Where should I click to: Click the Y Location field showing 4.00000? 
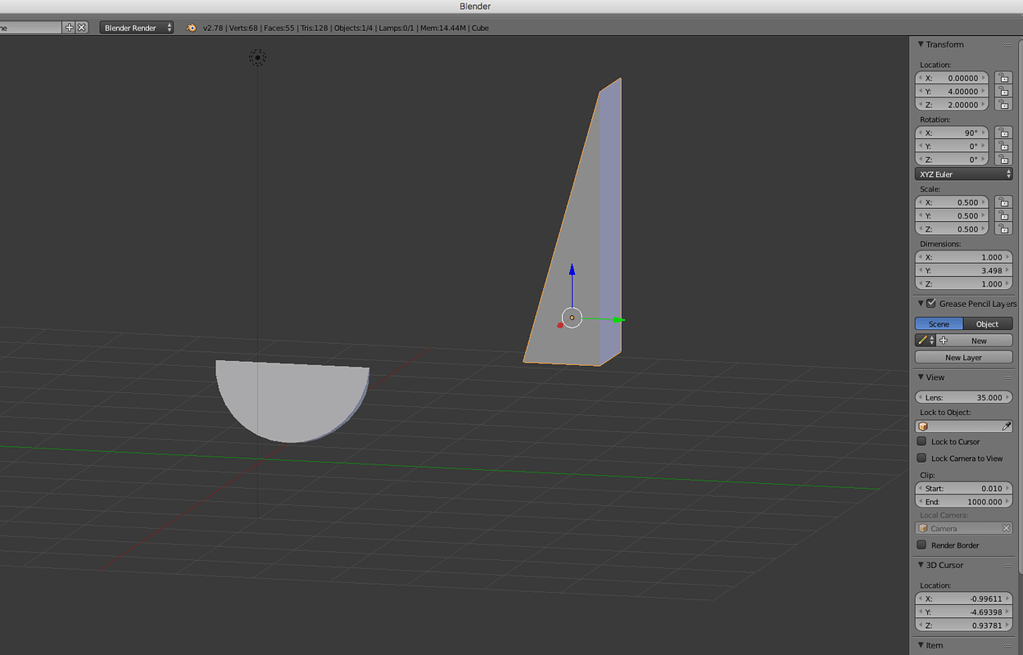coord(960,91)
